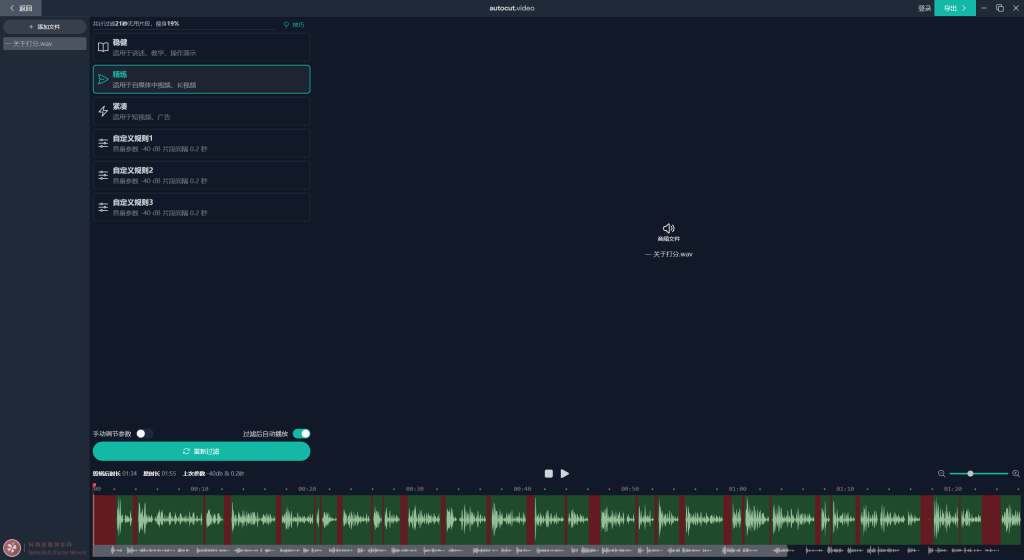The image size is (1024, 560).
Task: Click the timeline zoom slider
Action: tap(978, 474)
